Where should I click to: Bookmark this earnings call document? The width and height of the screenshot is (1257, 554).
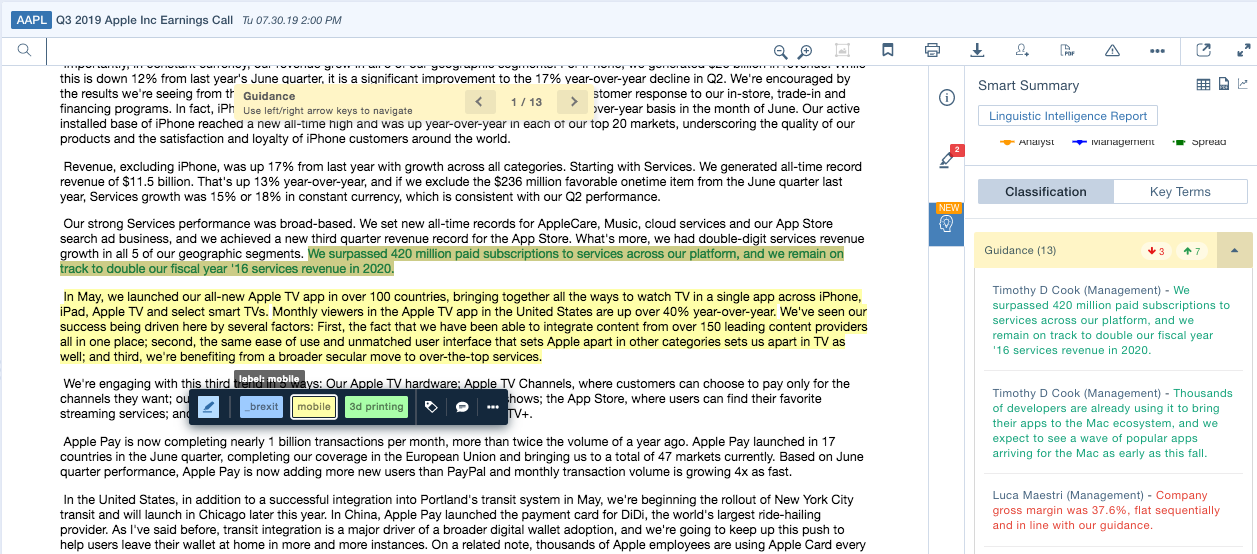tap(887, 50)
